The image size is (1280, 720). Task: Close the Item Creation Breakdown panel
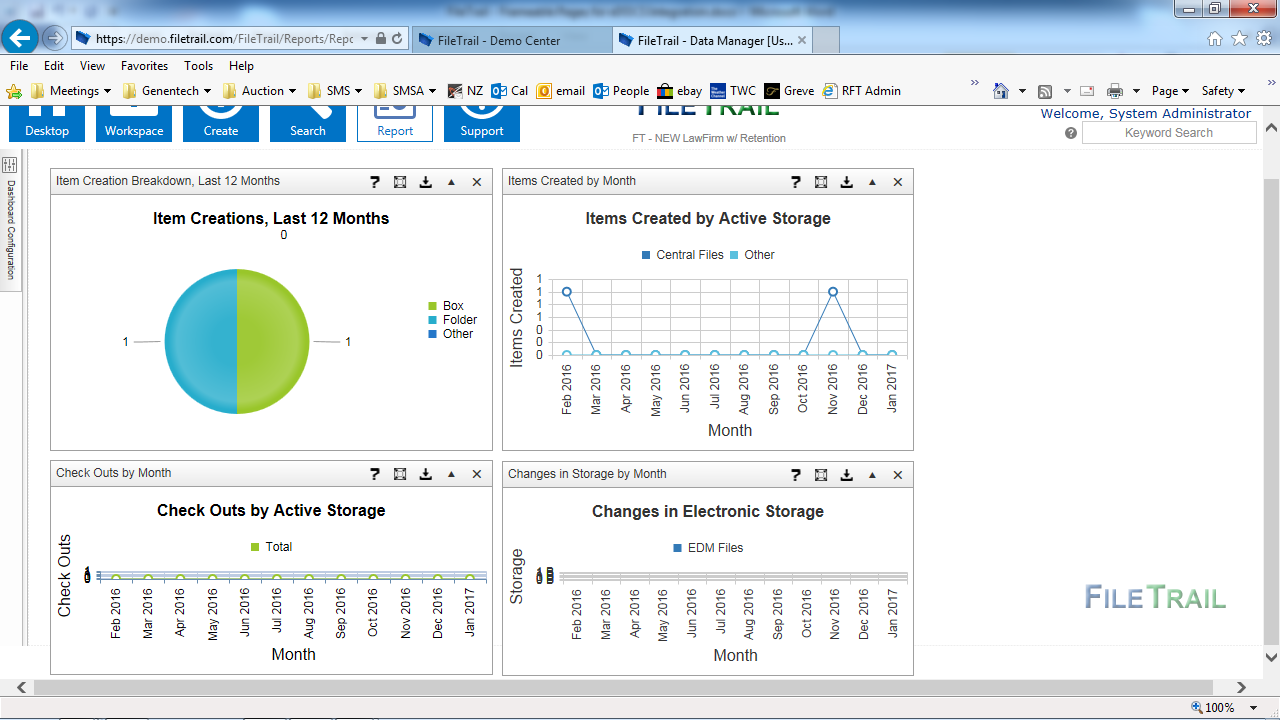477,182
